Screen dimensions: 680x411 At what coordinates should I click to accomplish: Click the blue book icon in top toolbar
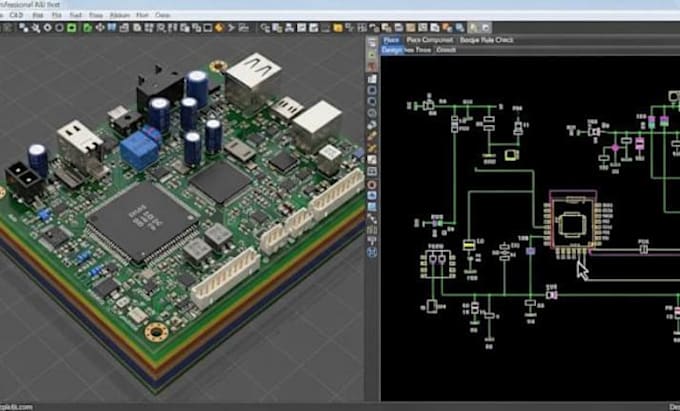pyautogui.click(x=111, y=28)
